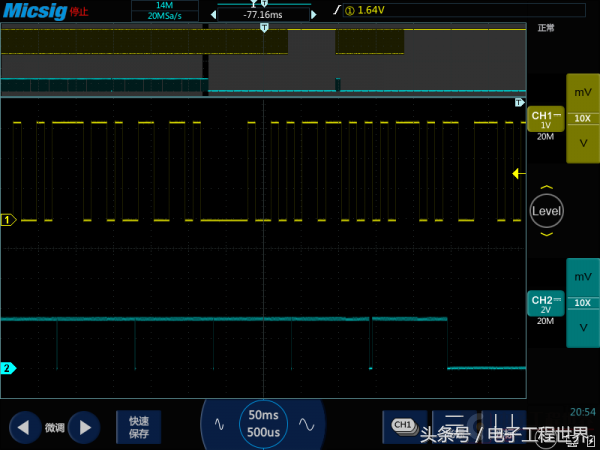This screenshot has height=450, width=600.
Task: Select the CH1 10X probe setting
Action: (582, 118)
